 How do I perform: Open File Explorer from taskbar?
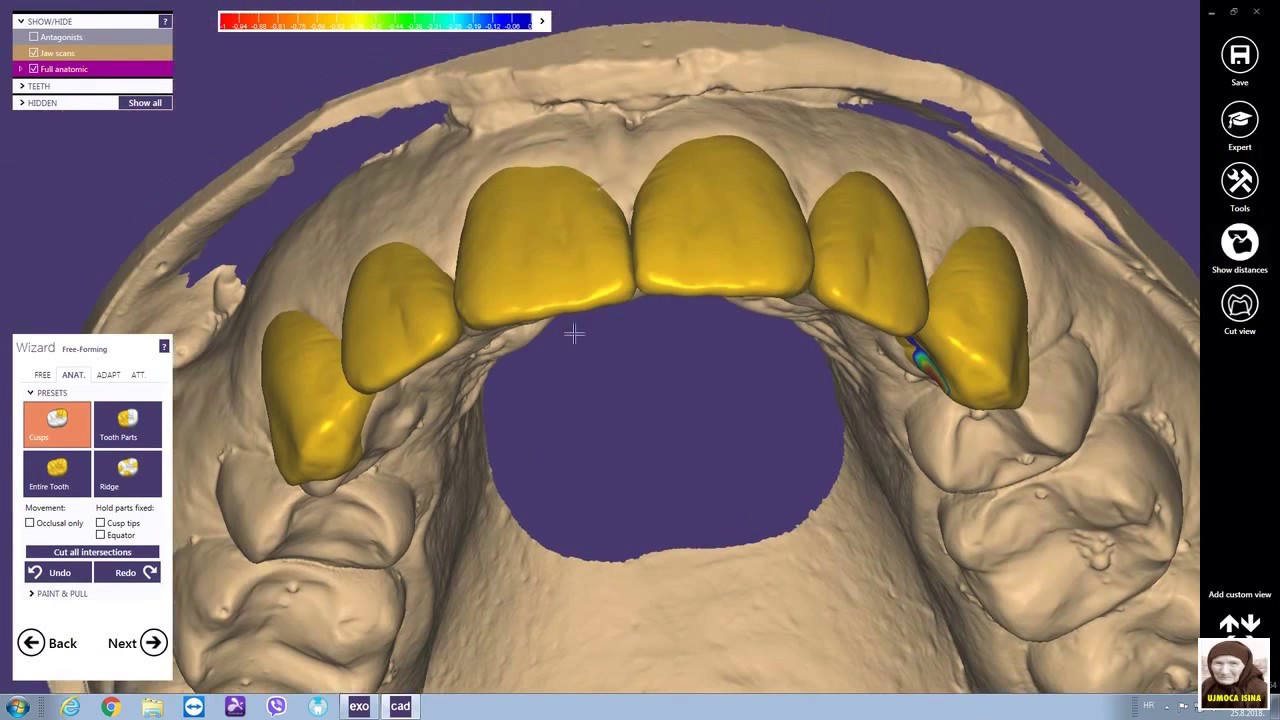152,707
